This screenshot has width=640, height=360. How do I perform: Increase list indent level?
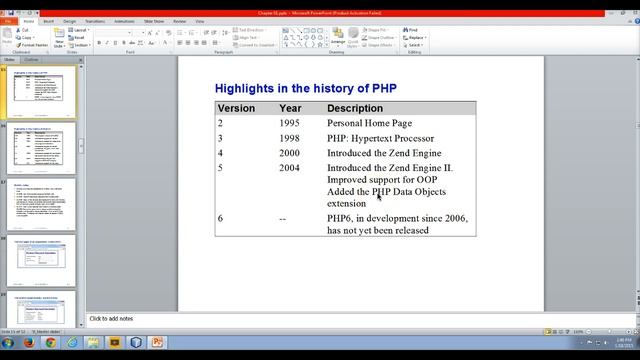click(214, 33)
